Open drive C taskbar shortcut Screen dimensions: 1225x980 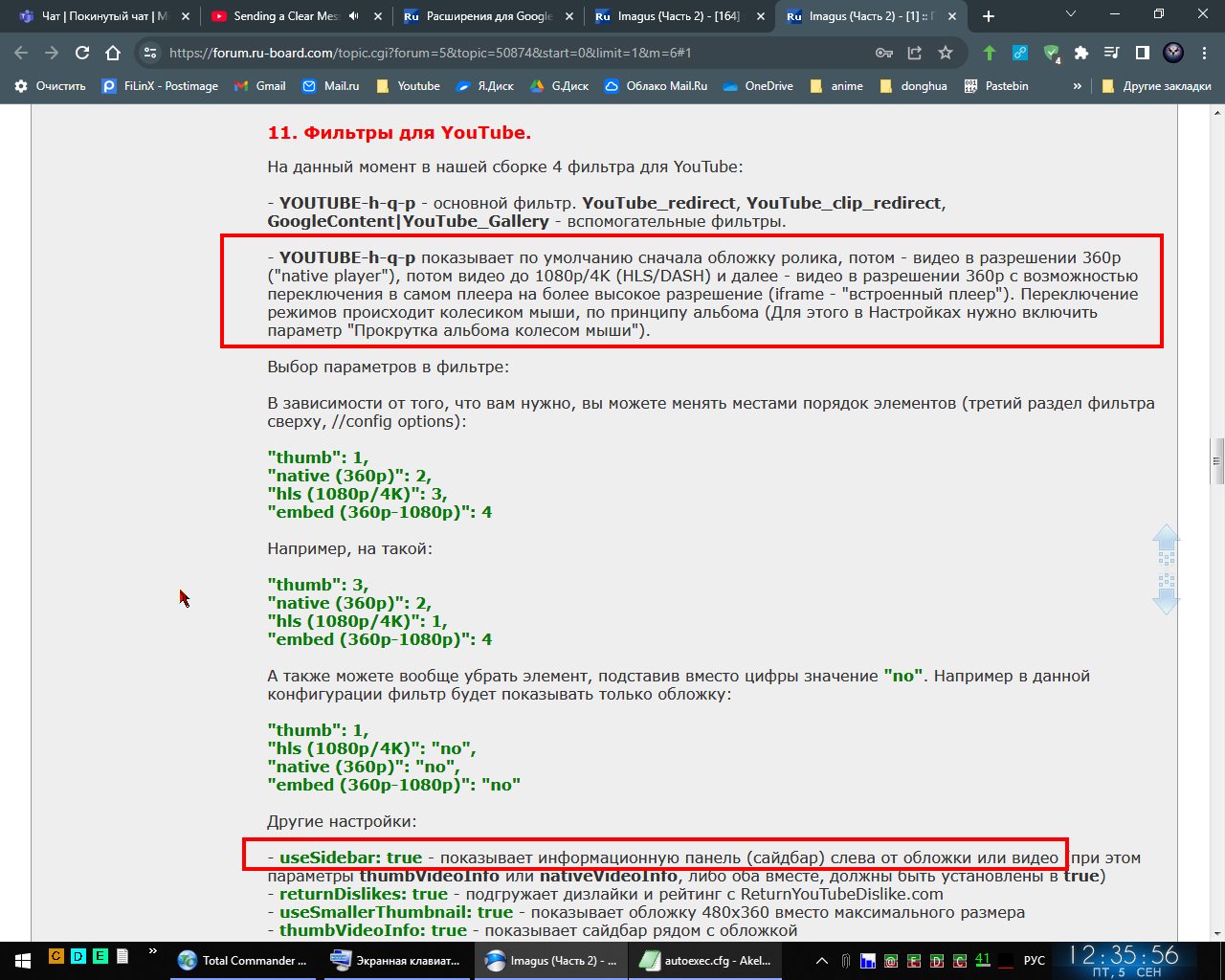tap(56, 955)
